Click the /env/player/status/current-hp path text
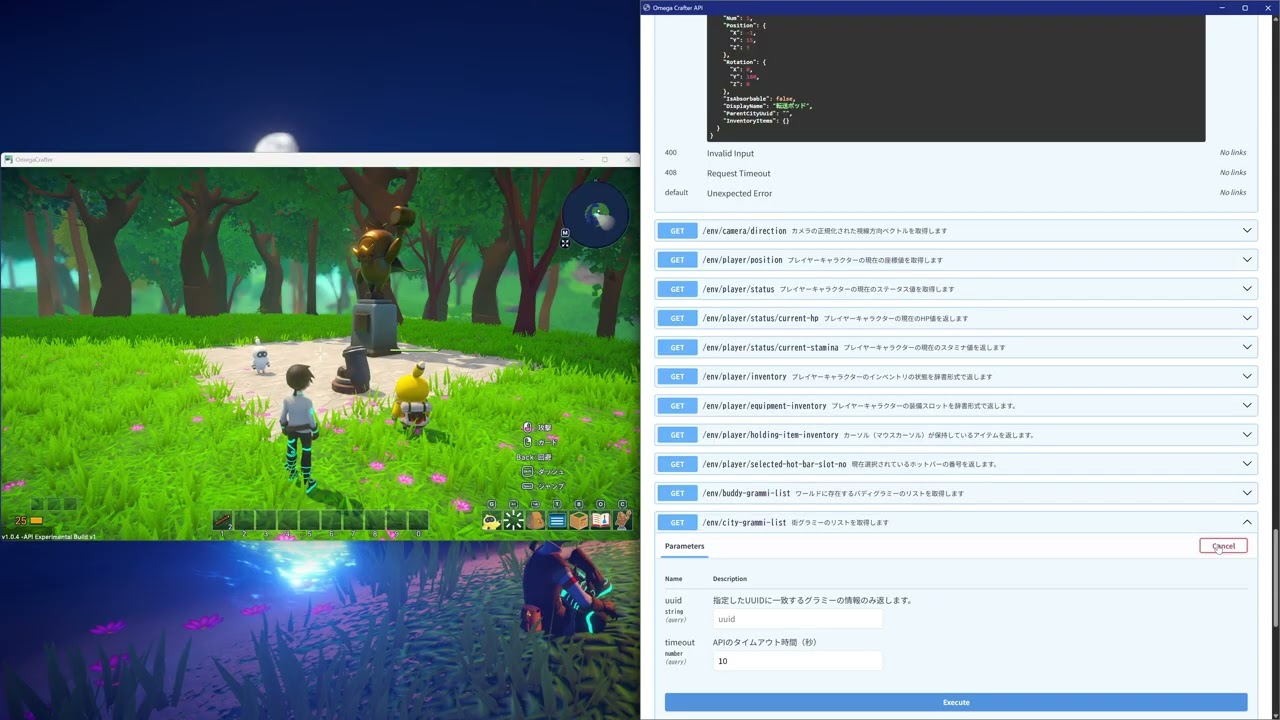The width and height of the screenshot is (1280, 720). click(760, 318)
